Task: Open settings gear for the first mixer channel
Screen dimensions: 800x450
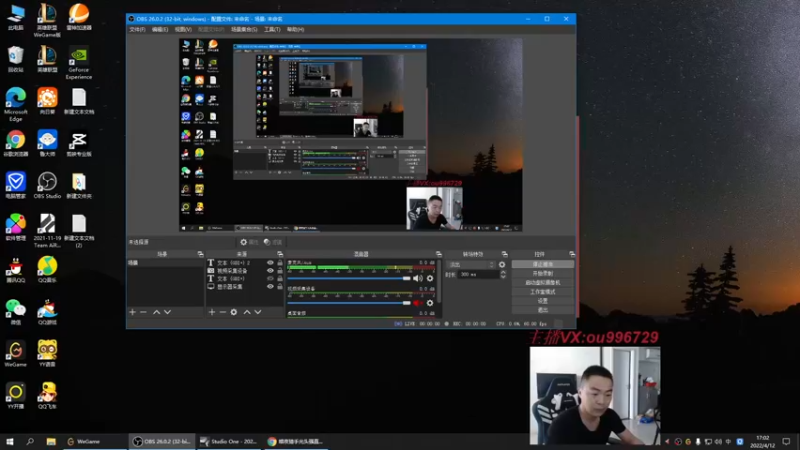Action: pos(430,278)
